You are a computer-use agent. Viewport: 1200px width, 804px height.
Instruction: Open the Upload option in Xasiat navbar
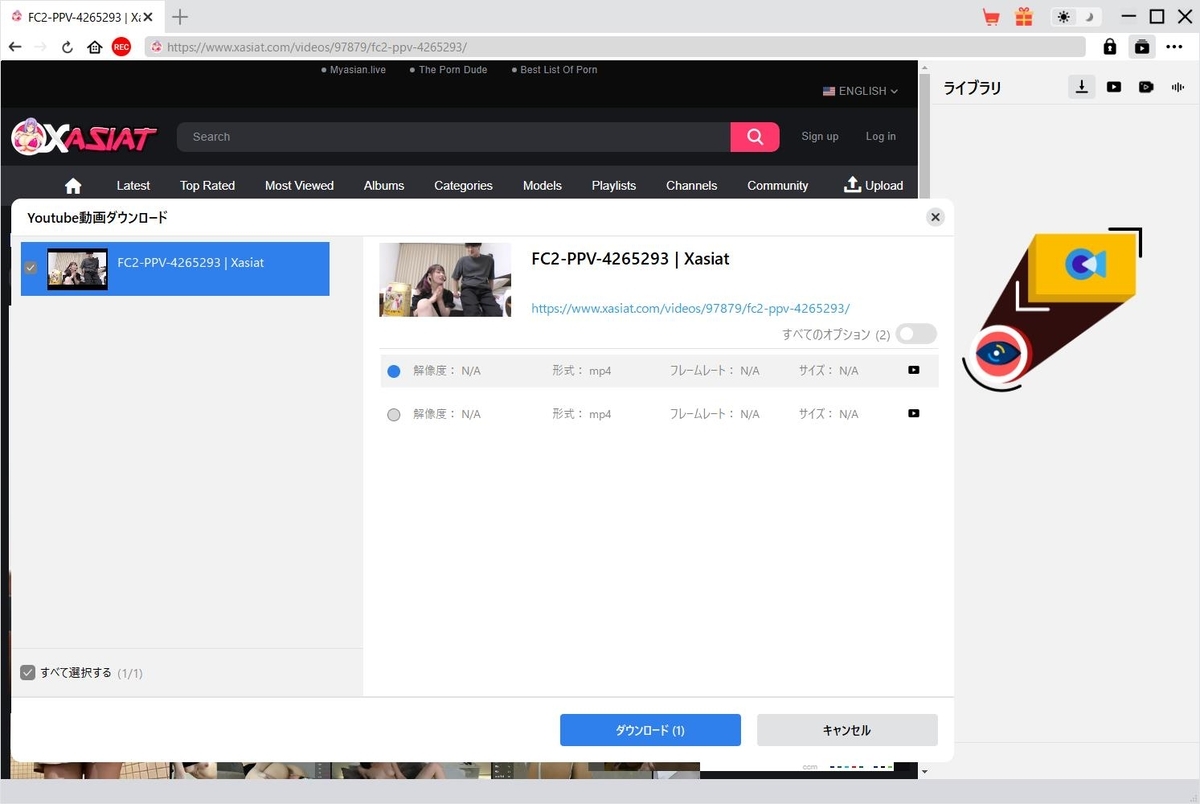pyautogui.click(x=873, y=185)
